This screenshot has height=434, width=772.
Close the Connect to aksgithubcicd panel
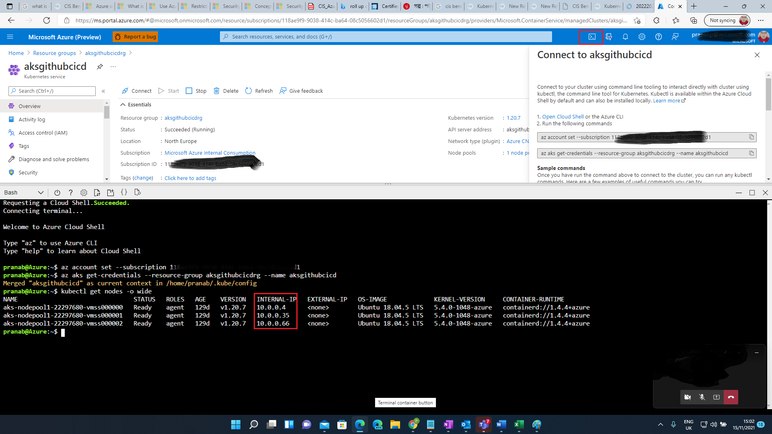point(757,55)
